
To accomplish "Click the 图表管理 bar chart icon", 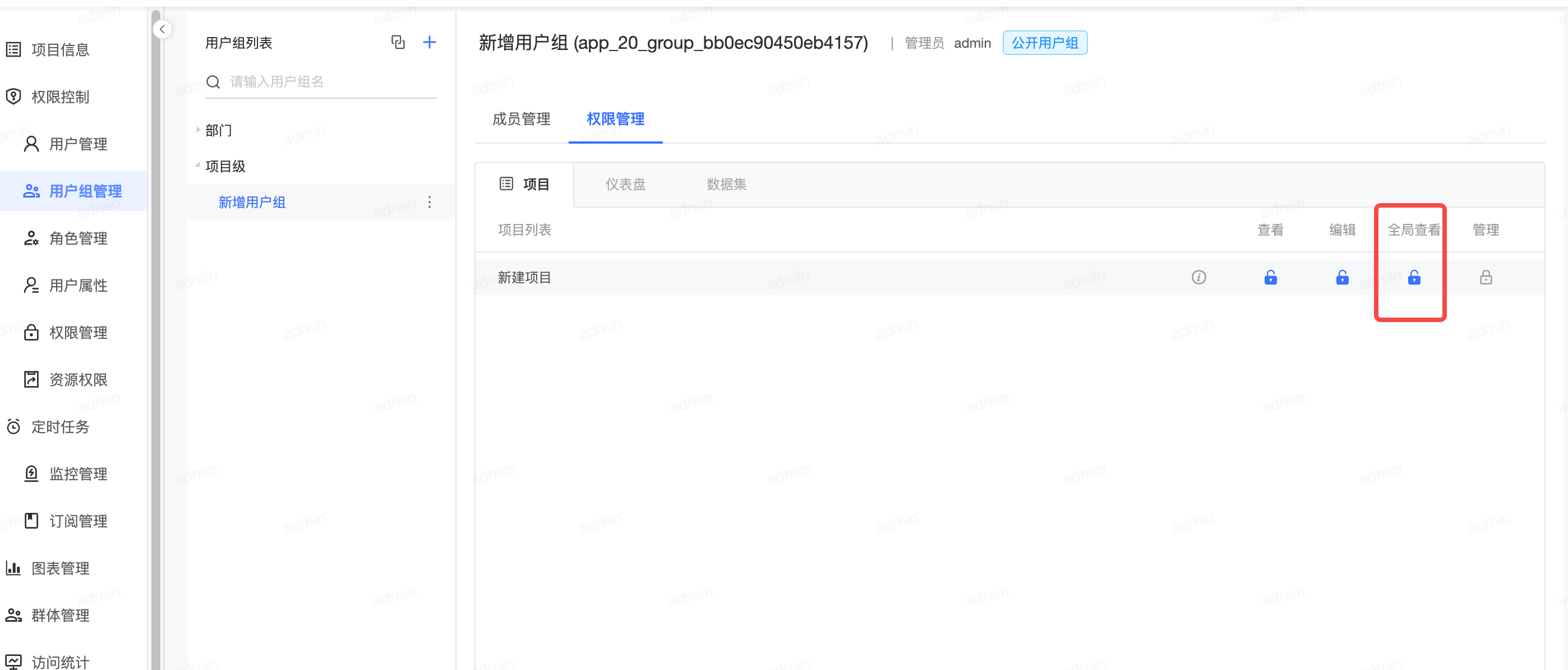I will (x=13, y=568).
